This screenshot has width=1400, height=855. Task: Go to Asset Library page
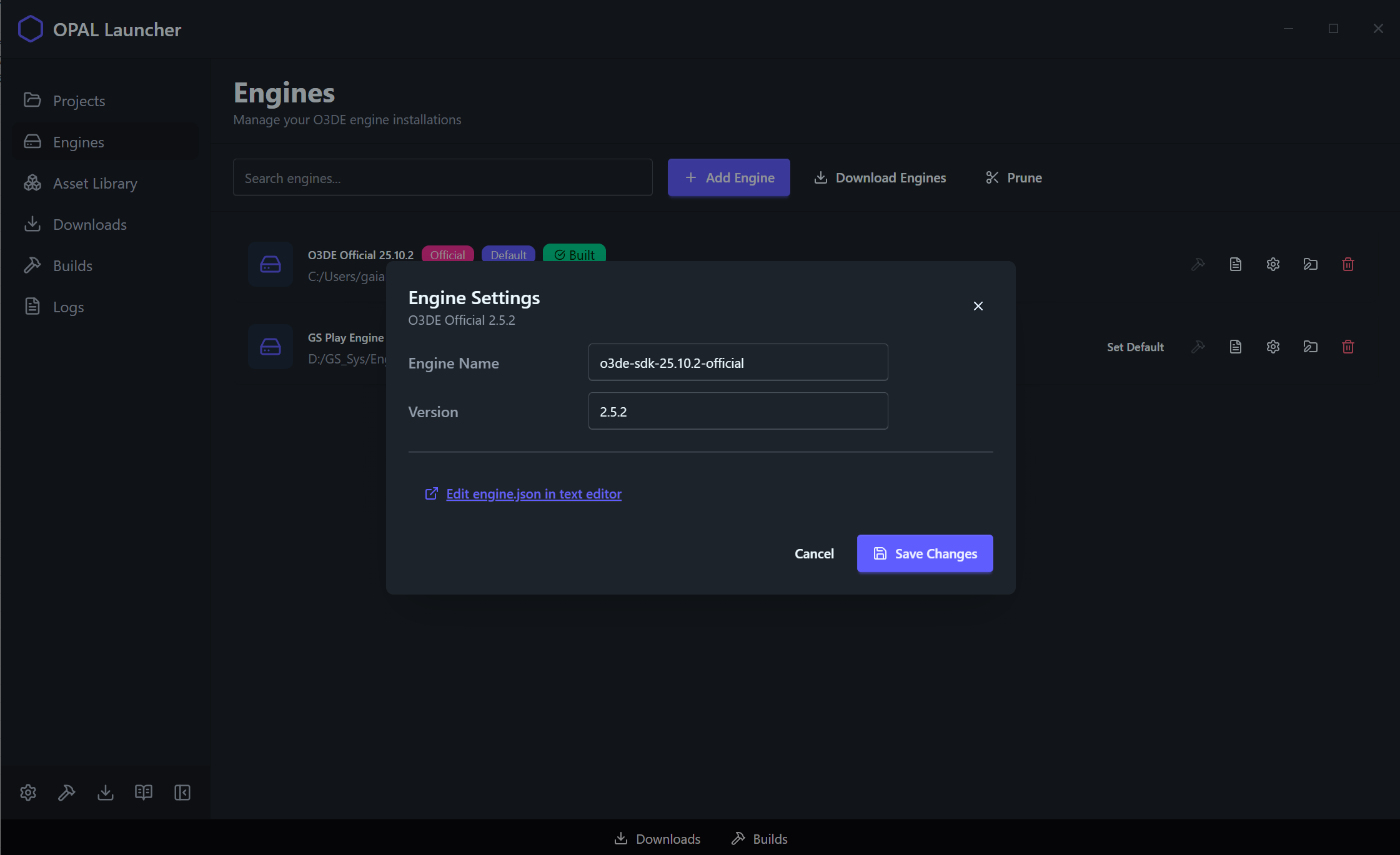[105, 183]
